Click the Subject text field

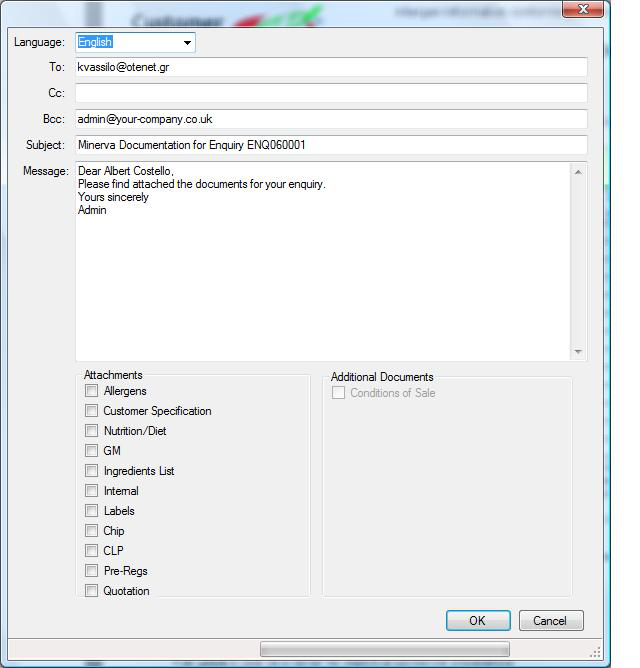click(330, 145)
